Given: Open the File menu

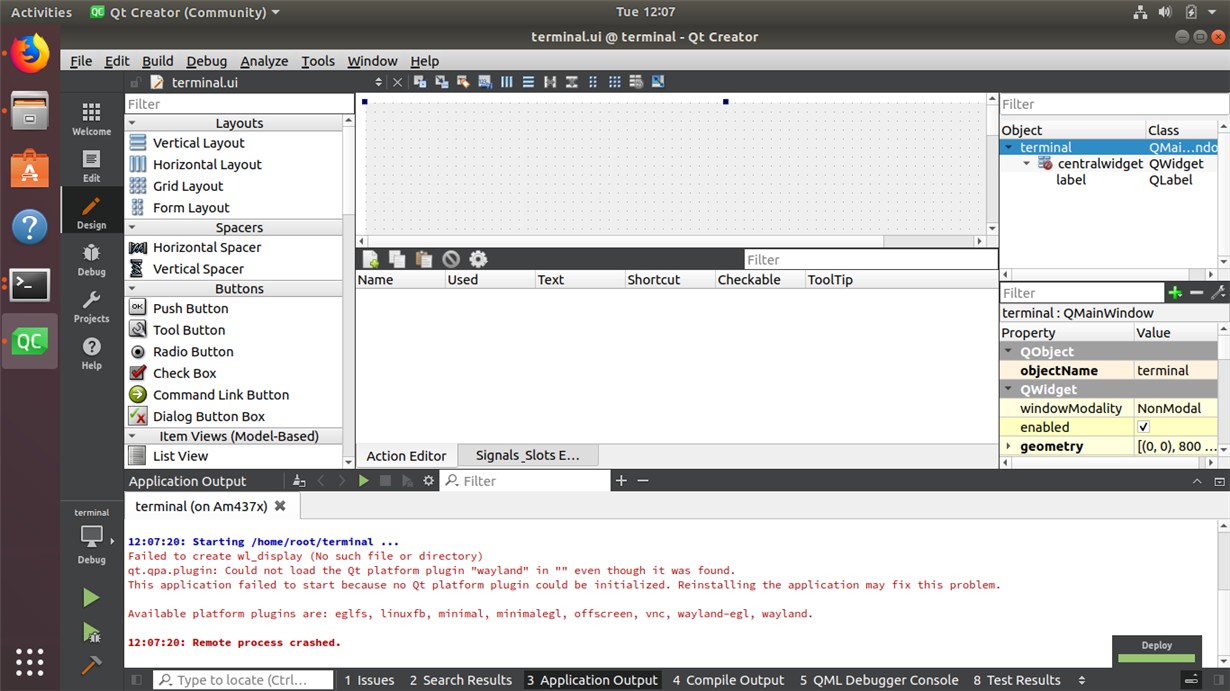Looking at the screenshot, I should tap(81, 61).
